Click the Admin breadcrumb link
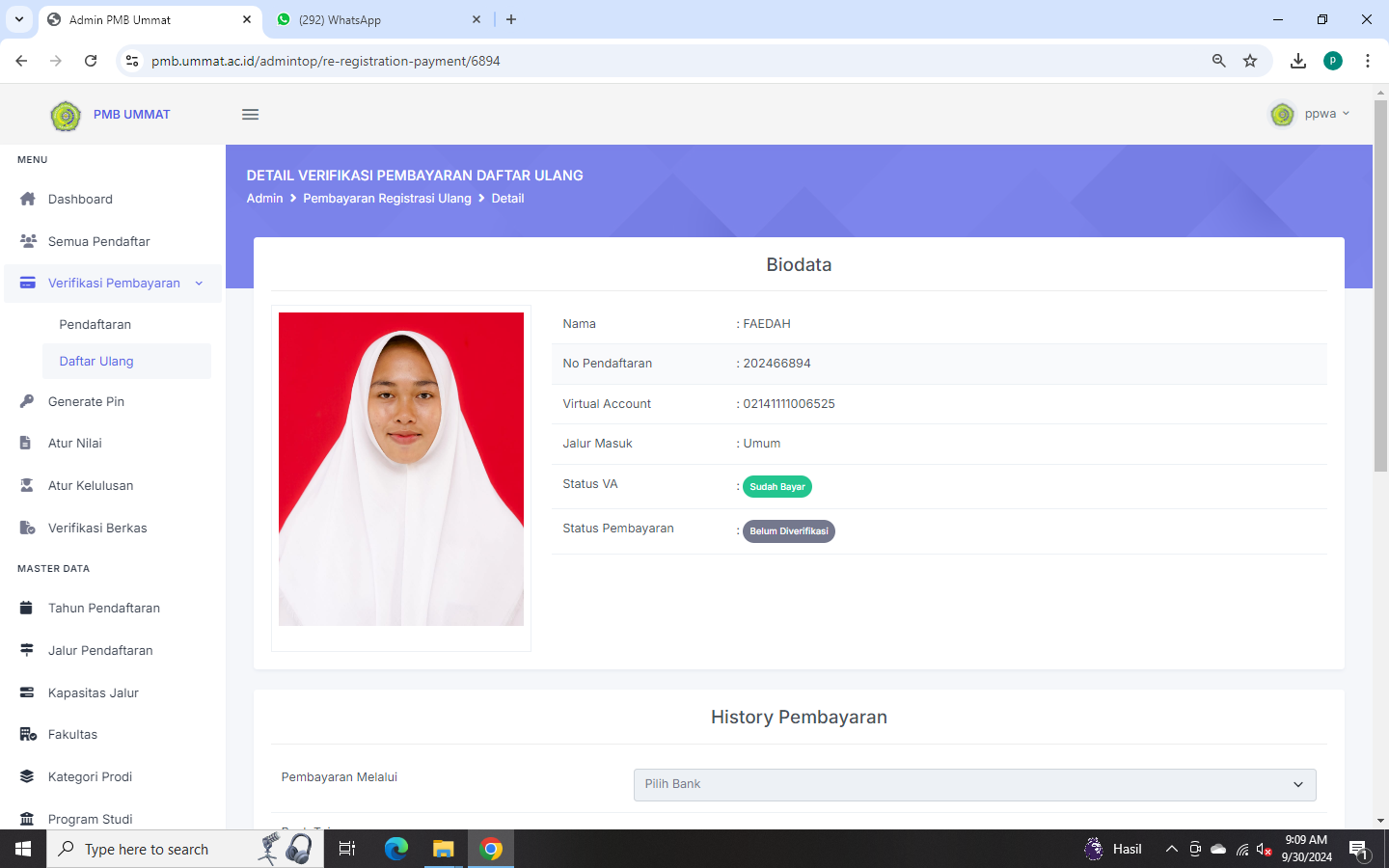The width and height of the screenshot is (1389, 868). 264,199
